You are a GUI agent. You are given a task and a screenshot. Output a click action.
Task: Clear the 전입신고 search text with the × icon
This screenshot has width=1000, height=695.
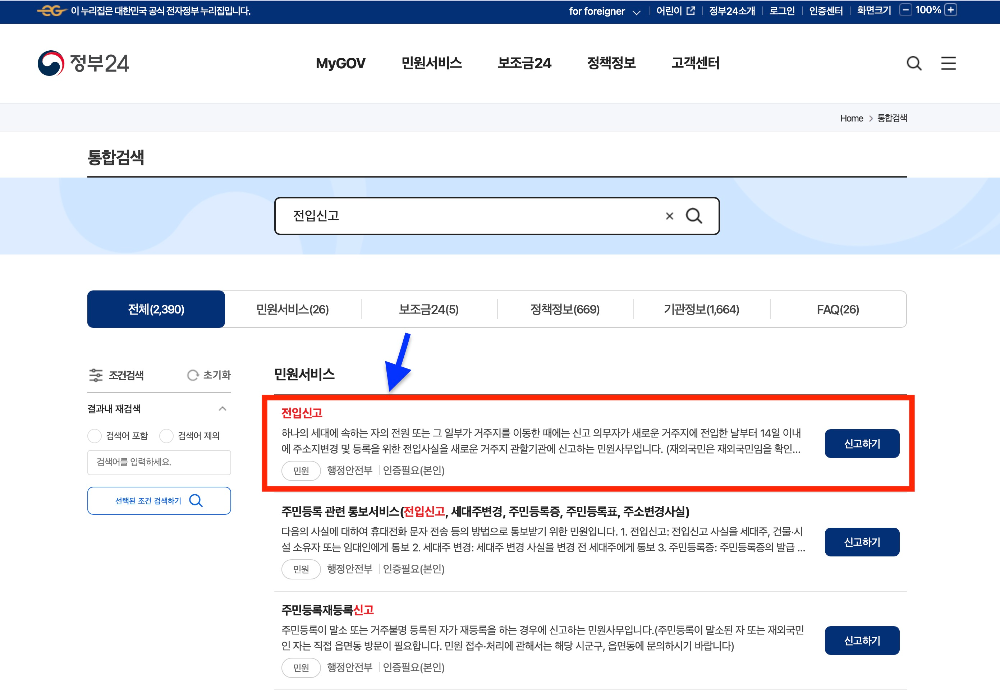(669, 215)
